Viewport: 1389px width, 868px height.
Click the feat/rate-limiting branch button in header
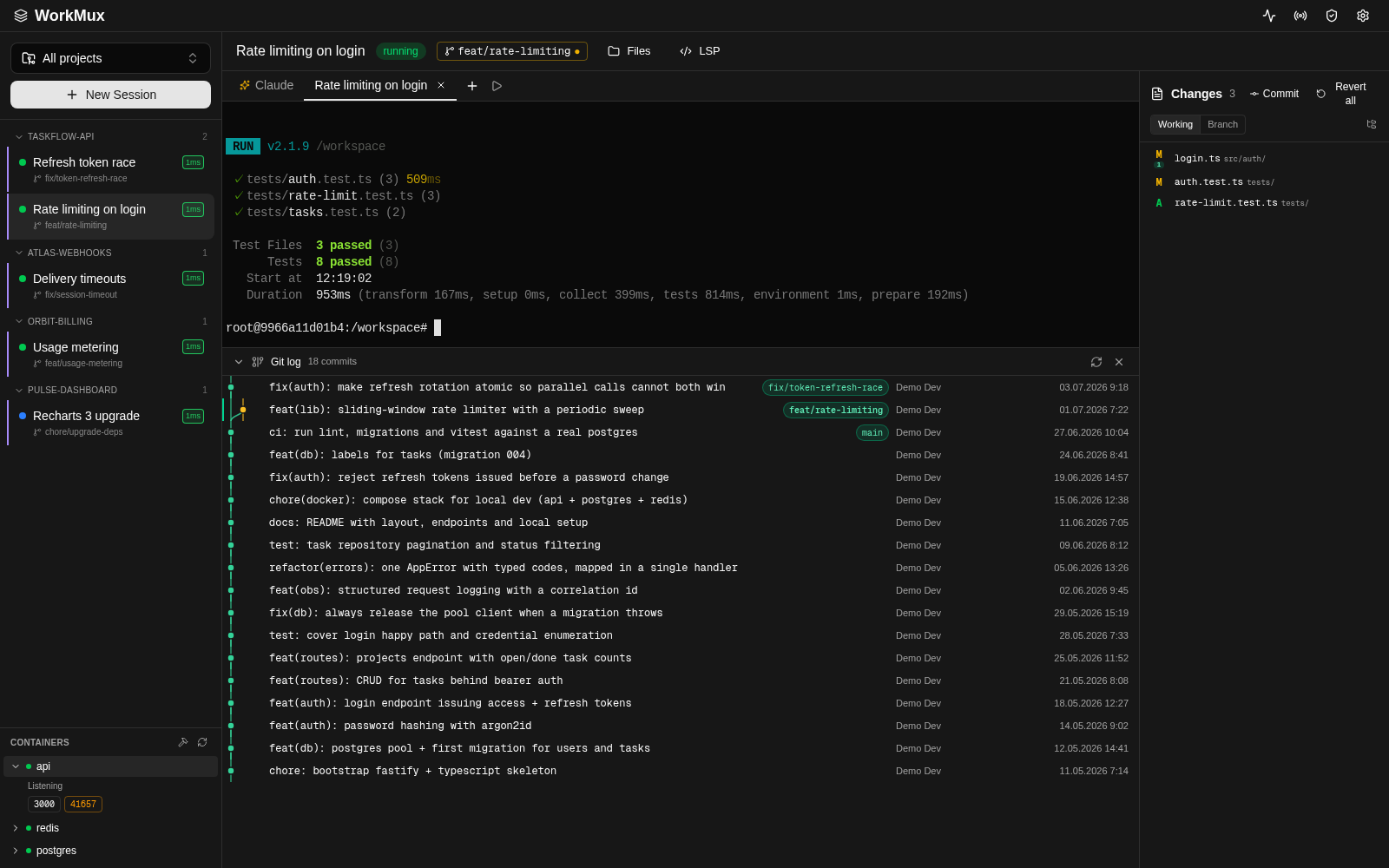pos(512,51)
